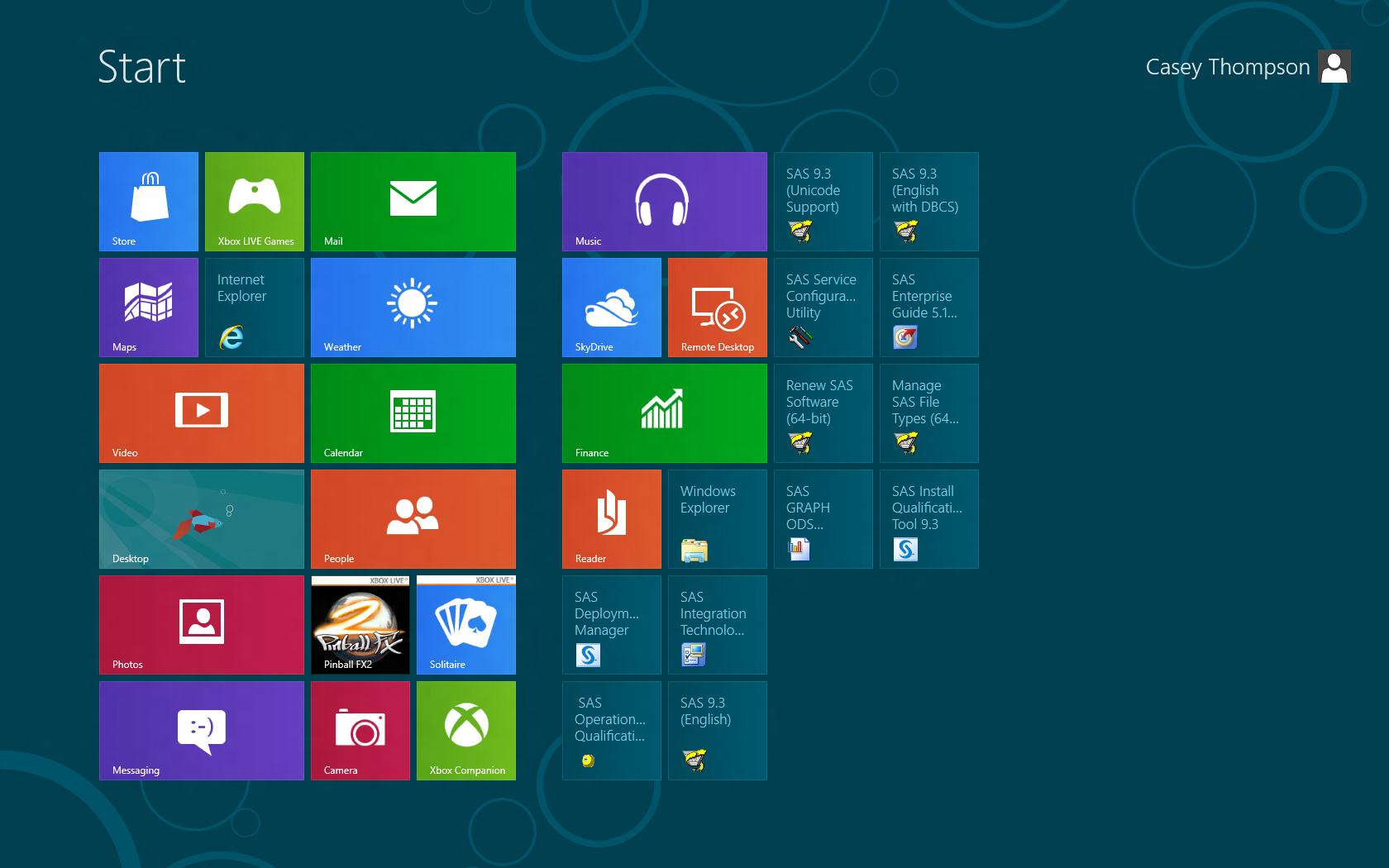Launch SAS 9.3 (English) tile
Image resolution: width=1389 pixels, height=868 pixels.
[x=718, y=731]
